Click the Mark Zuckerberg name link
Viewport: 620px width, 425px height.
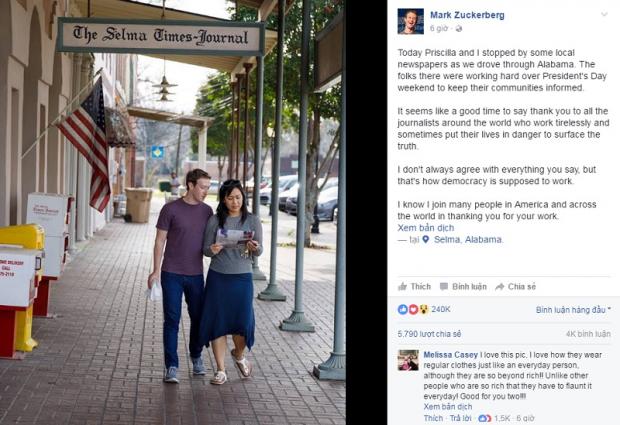point(467,15)
